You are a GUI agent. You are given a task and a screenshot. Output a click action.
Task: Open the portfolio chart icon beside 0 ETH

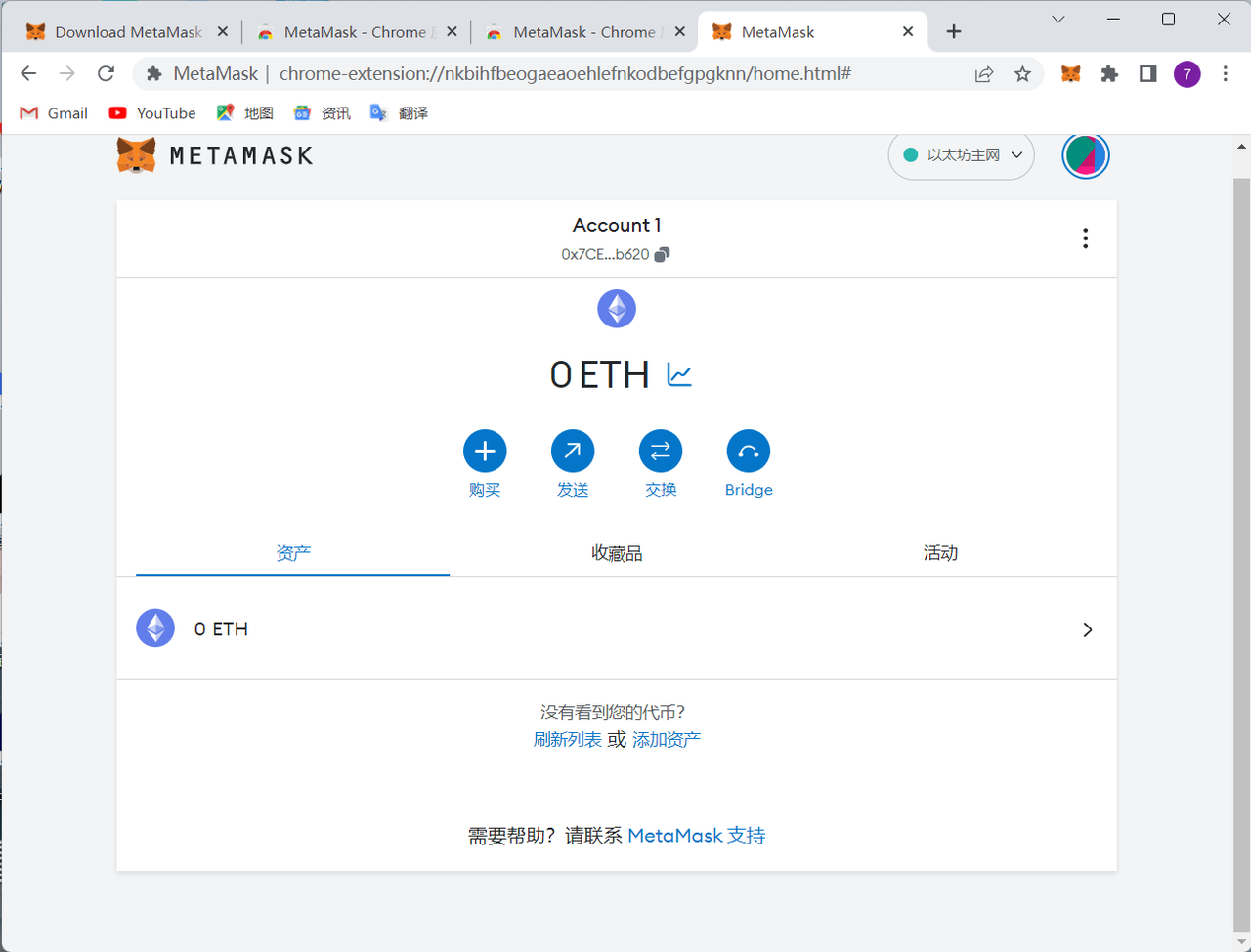coord(679,374)
